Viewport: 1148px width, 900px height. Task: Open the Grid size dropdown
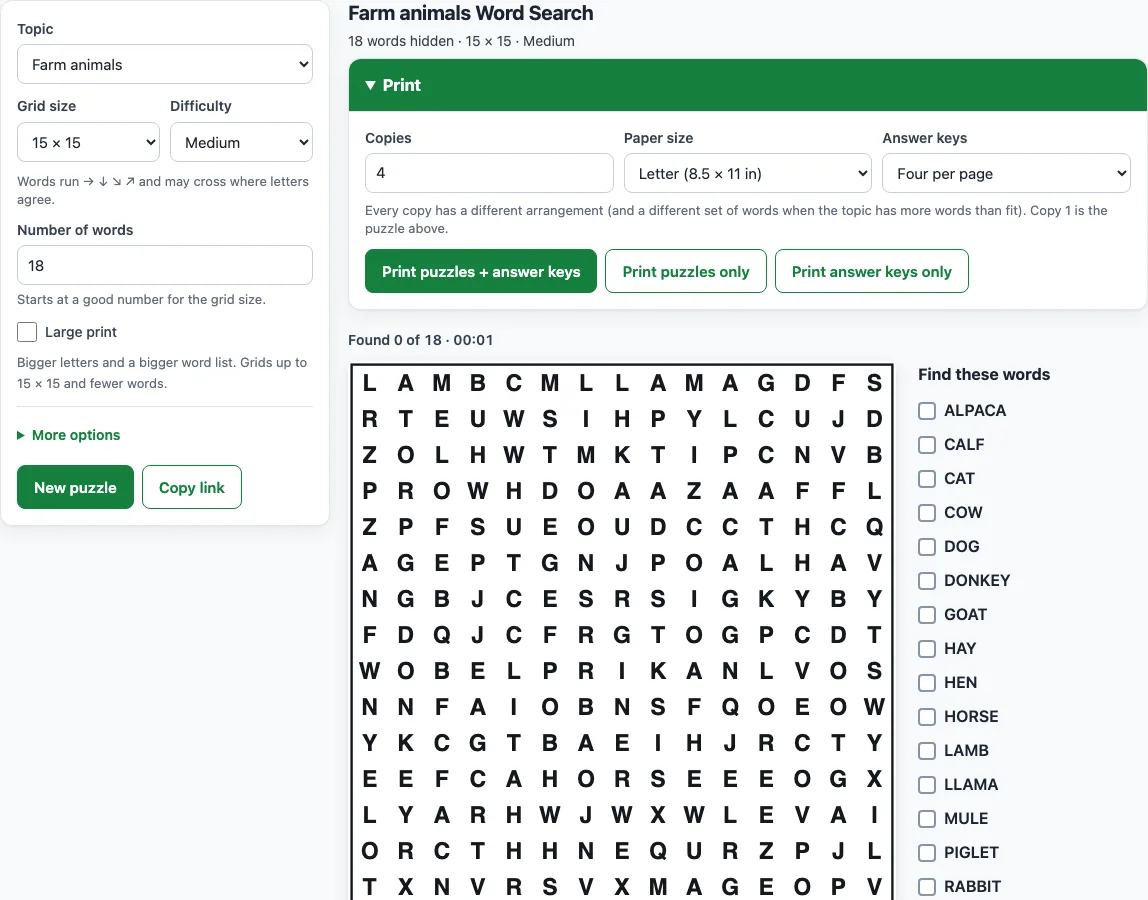pos(89,142)
